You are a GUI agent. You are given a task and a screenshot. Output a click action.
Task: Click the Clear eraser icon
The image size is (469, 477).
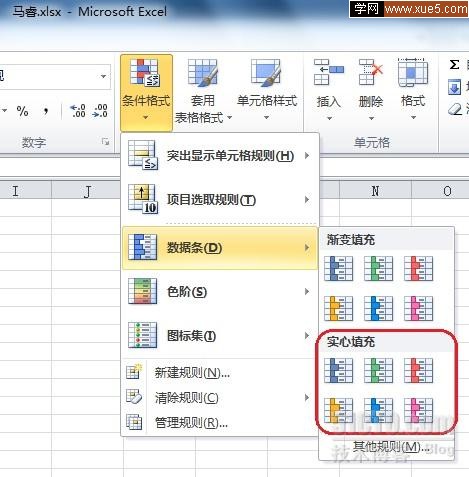point(455,109)
